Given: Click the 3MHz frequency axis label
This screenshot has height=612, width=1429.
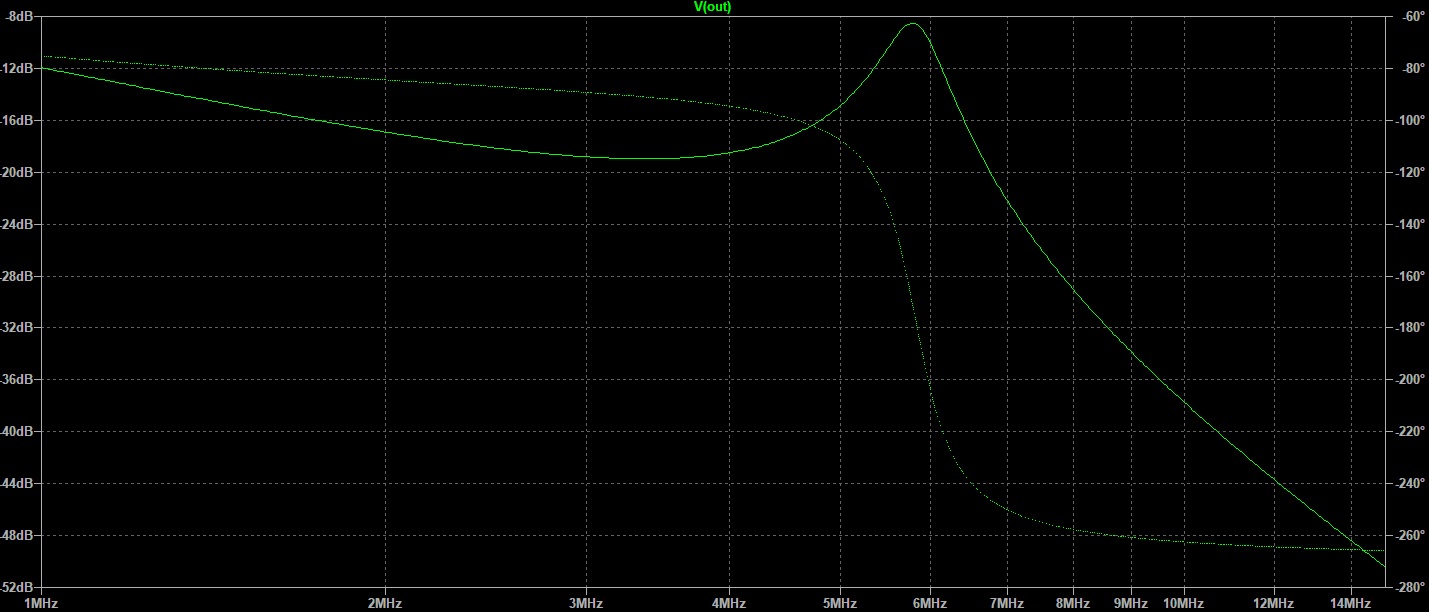Looking at the screenshot, I should [x=586, y=604].
